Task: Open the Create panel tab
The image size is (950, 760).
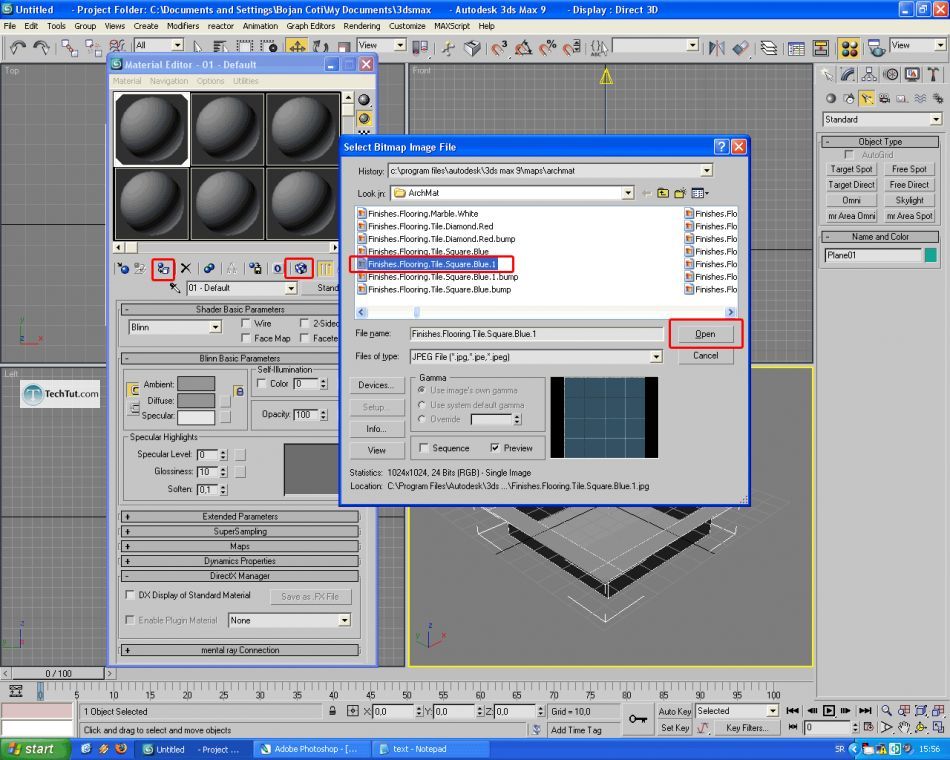Action: (827, 75)
